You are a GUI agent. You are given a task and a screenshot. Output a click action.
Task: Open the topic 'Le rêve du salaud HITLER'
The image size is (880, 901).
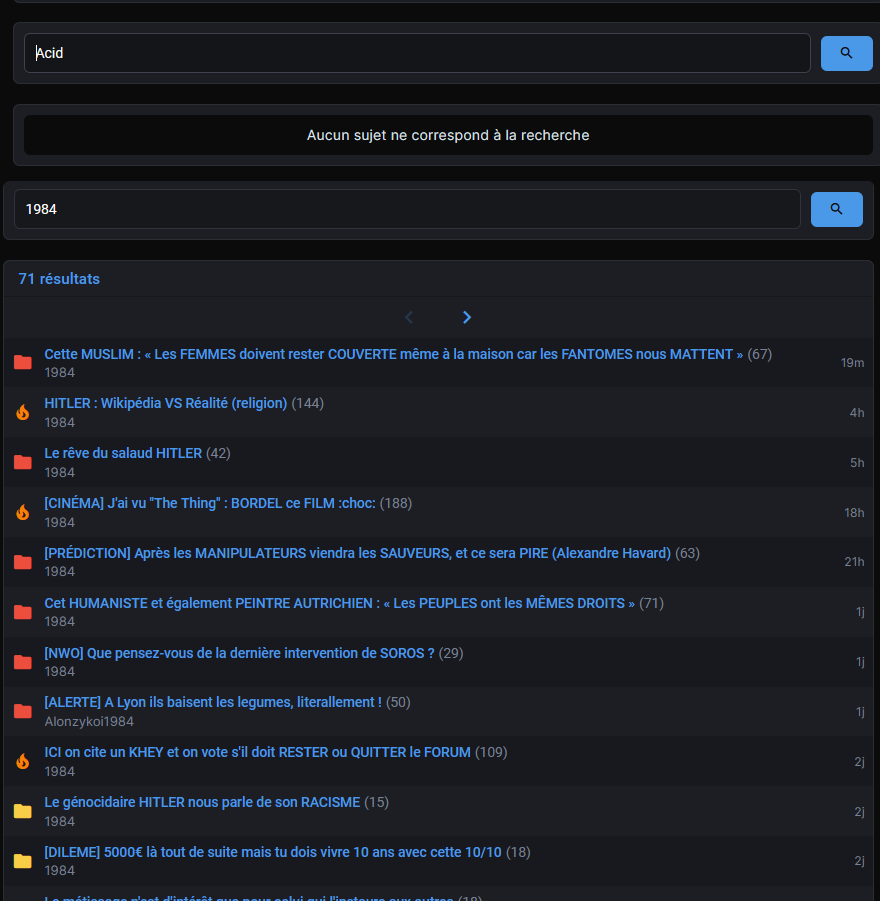(x=123, y=453)
